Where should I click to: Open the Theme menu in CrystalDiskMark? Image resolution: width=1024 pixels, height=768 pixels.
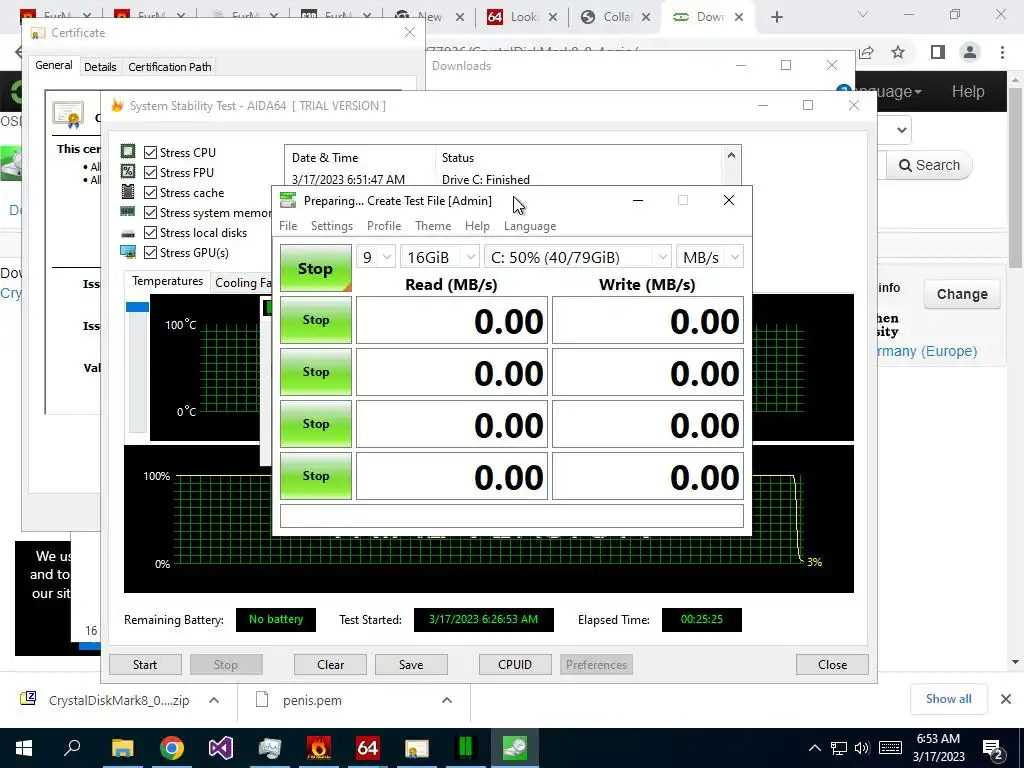click(x=433, y=226)
